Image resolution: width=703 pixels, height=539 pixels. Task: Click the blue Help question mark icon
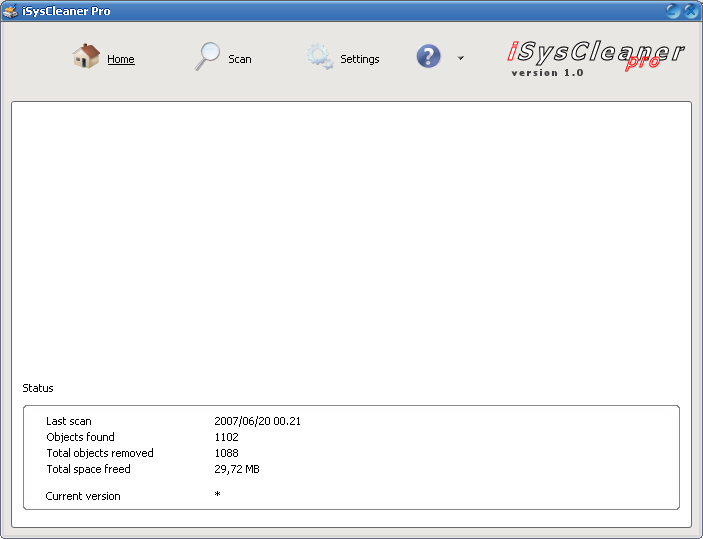(429, 57)
